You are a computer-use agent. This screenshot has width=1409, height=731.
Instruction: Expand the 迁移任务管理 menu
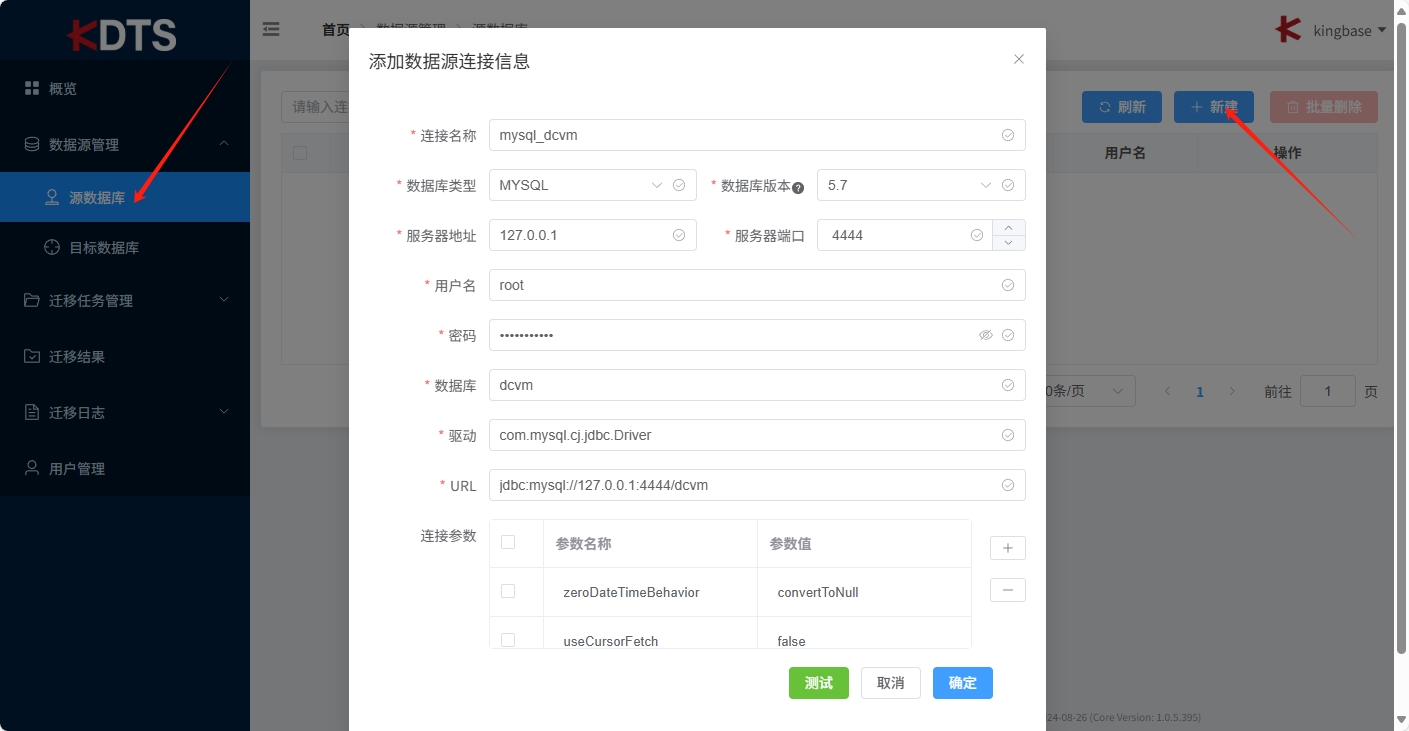[125, 301]
